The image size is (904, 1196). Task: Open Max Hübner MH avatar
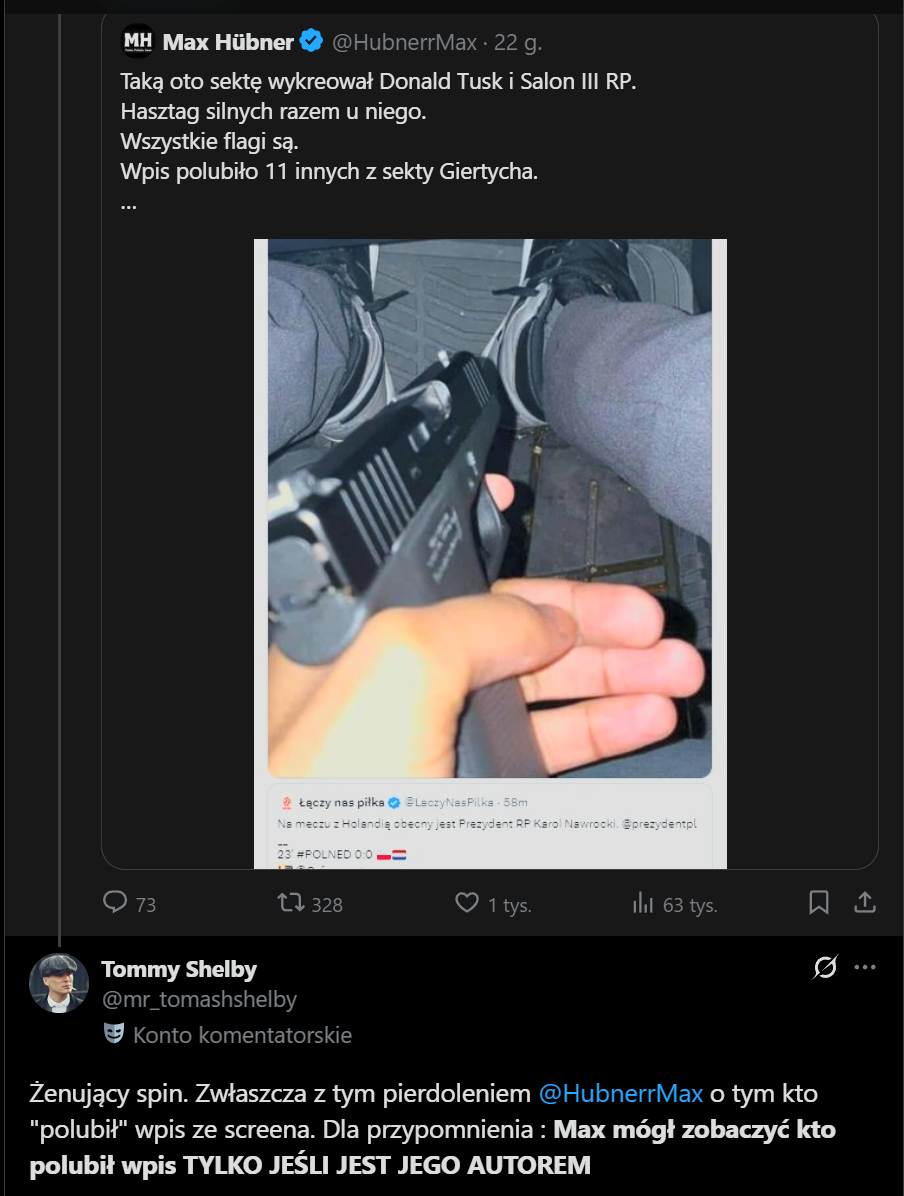click(137, 42)
